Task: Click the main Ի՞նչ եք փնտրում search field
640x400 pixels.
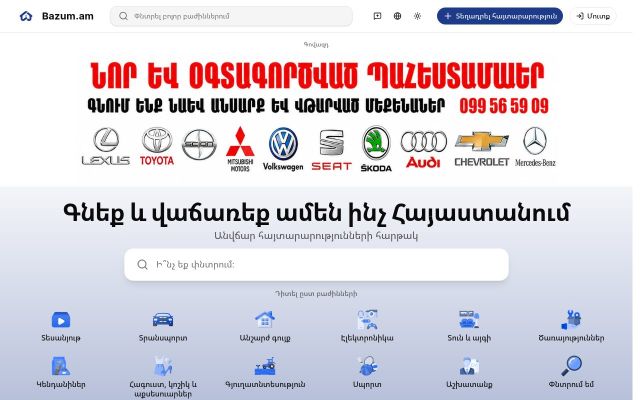Action: [x=316, y=265]
